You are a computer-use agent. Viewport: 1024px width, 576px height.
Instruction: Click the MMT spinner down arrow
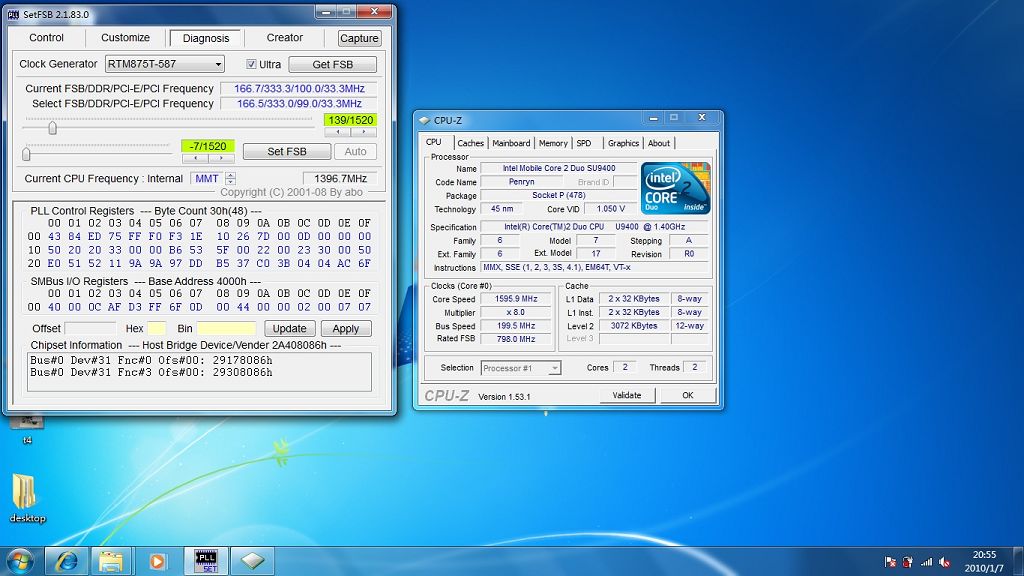(231, 182)
